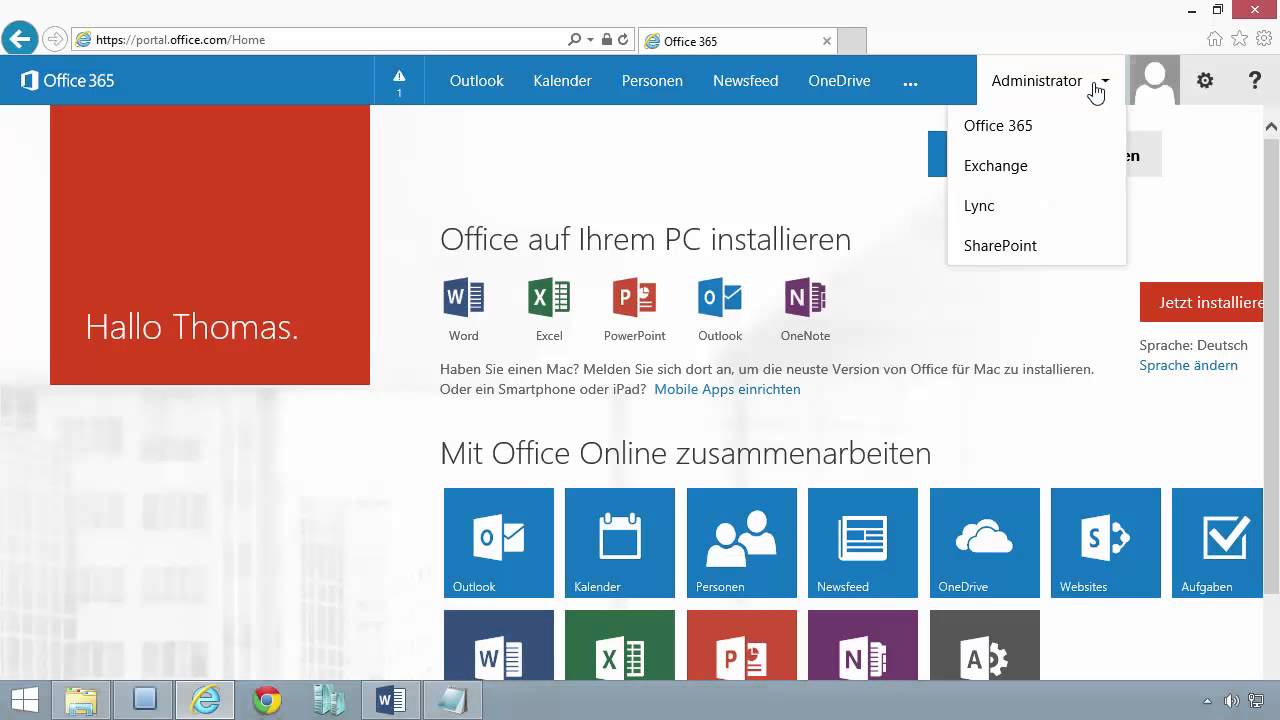
Task: Open the OneNote Online tile
Action: (863, 645)
